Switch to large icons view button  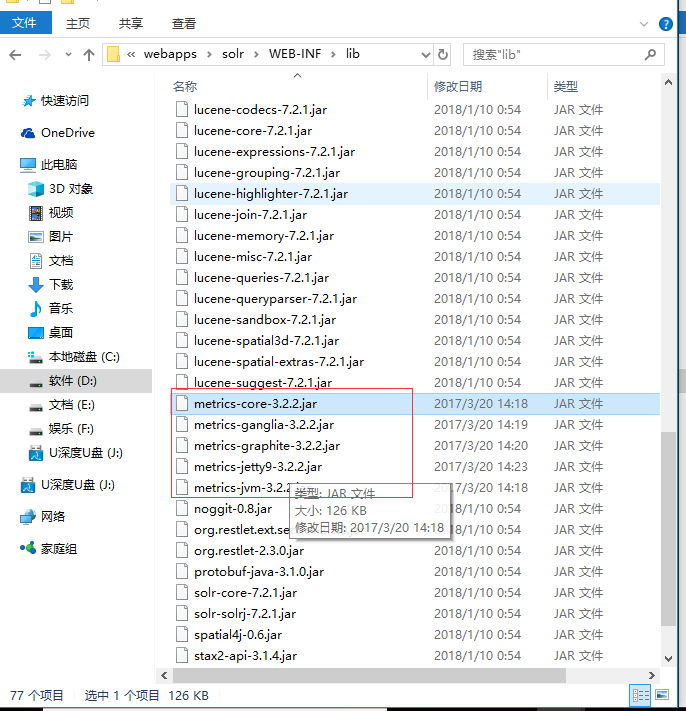coord(662,695)
